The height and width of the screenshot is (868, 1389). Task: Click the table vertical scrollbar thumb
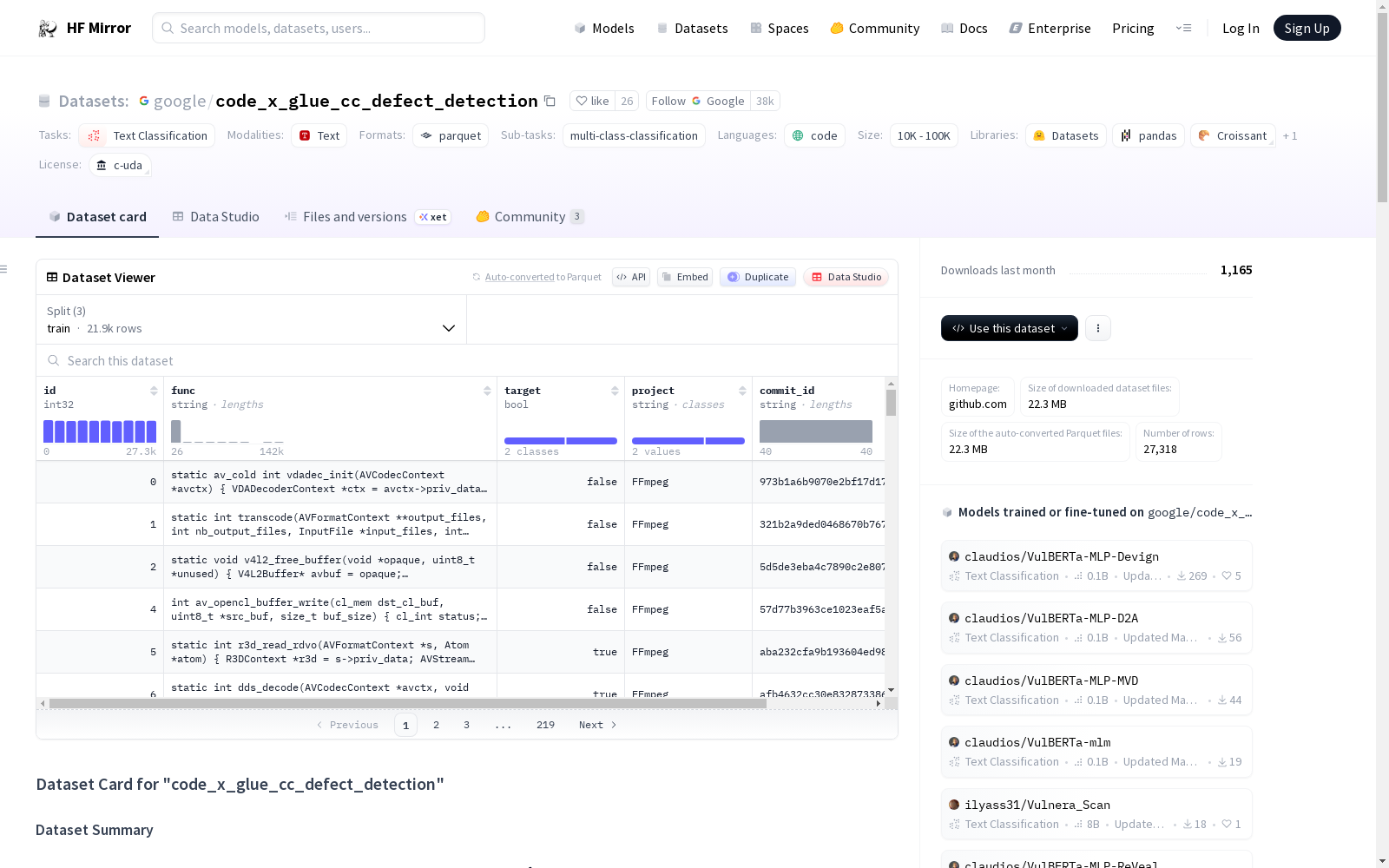(x=891, y=403)
